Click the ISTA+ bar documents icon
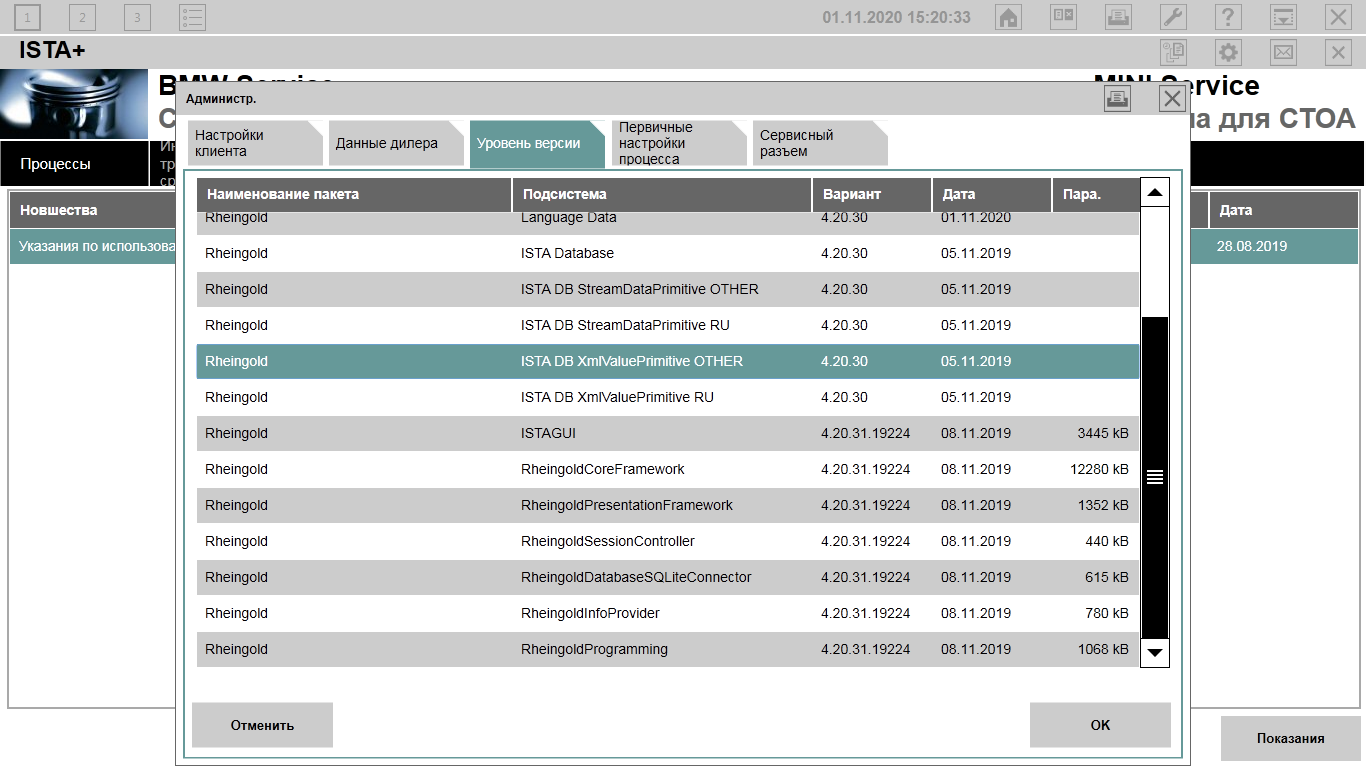The image size is (1366, 768). [1173, 52]
